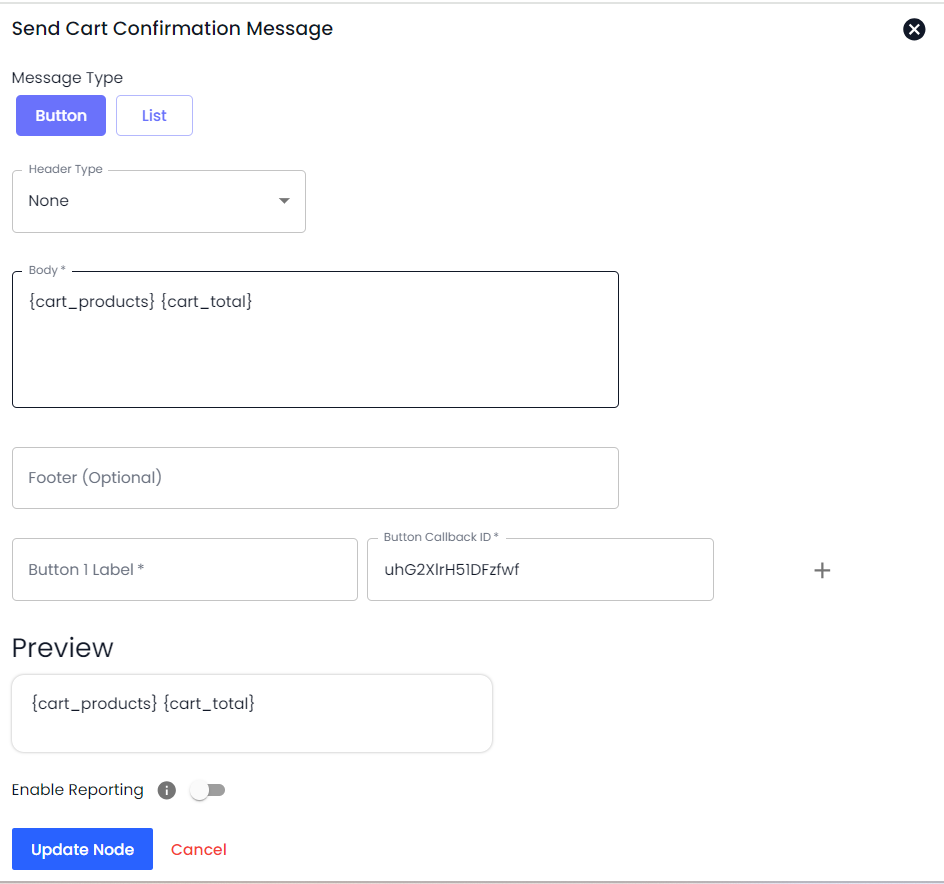Open the Header Type dropdown

tap(158, 201)
